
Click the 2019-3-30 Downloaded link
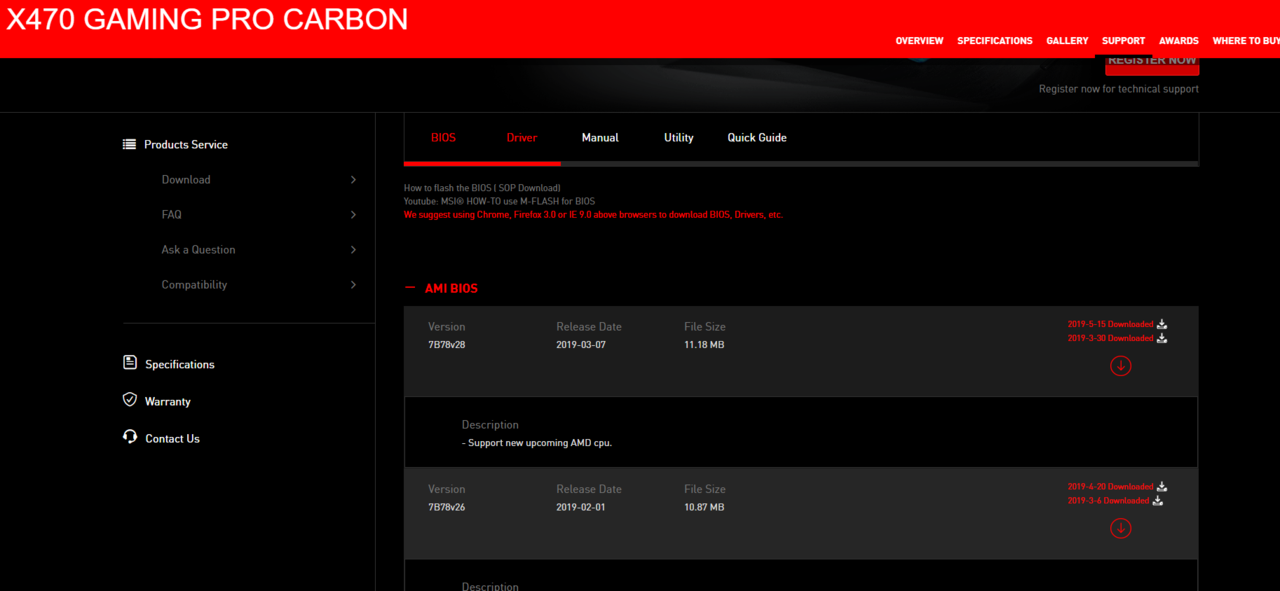[x=1110, y=338]
